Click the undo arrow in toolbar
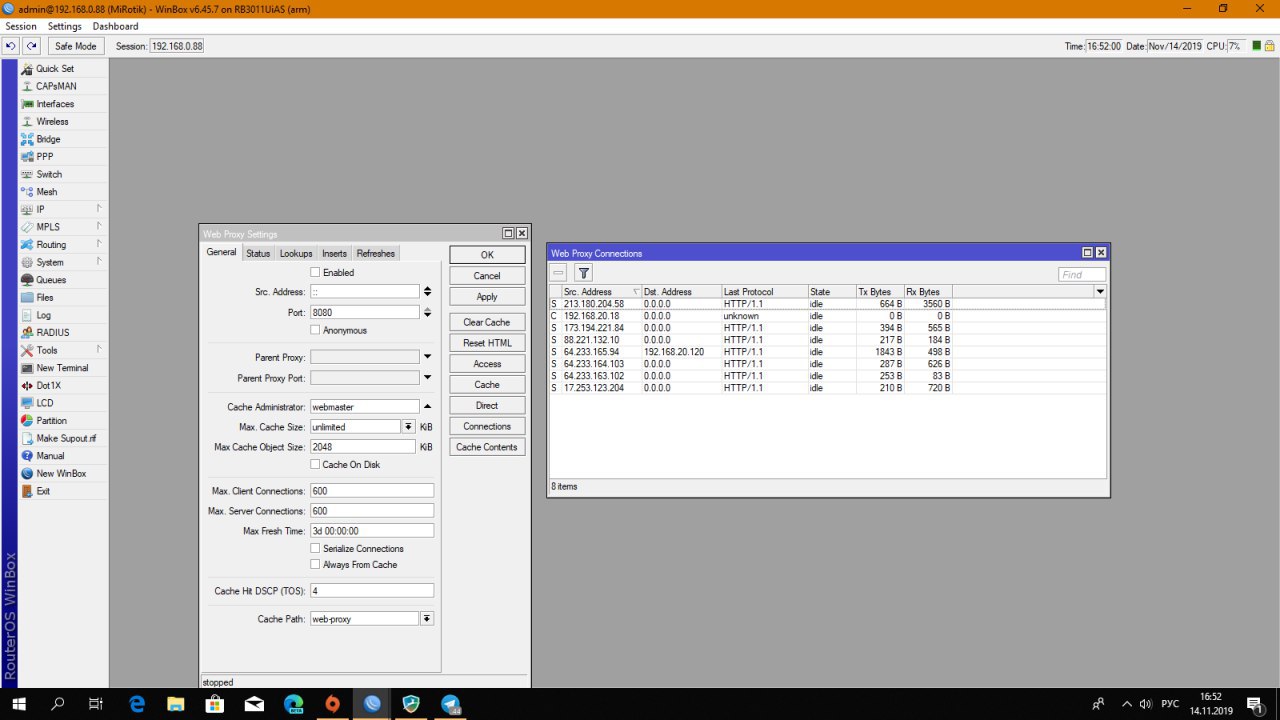Screen dimensions: 1280x720 click(11, 46)
